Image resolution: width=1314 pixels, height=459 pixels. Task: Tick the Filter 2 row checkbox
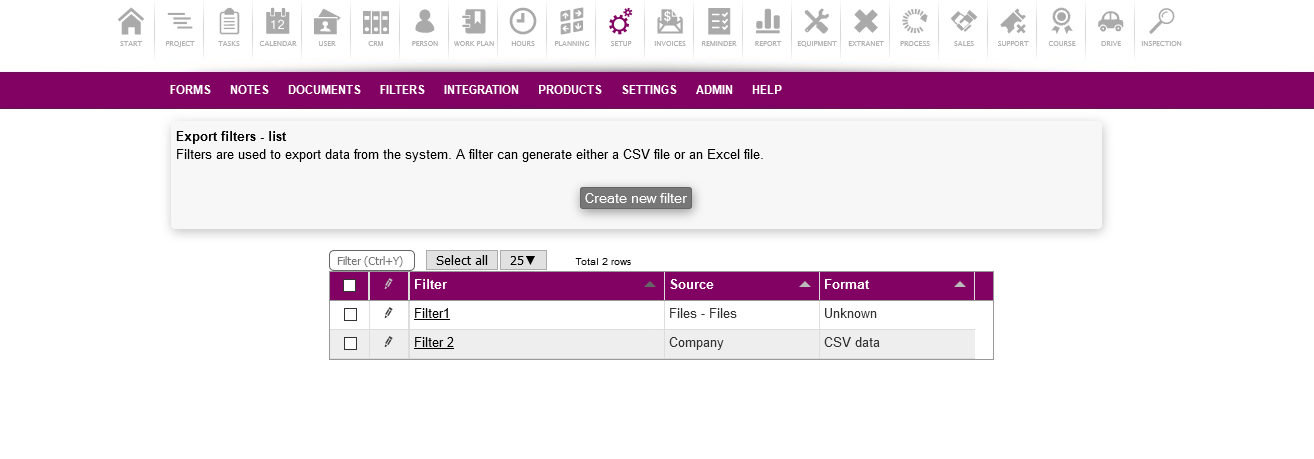[350, 343]
